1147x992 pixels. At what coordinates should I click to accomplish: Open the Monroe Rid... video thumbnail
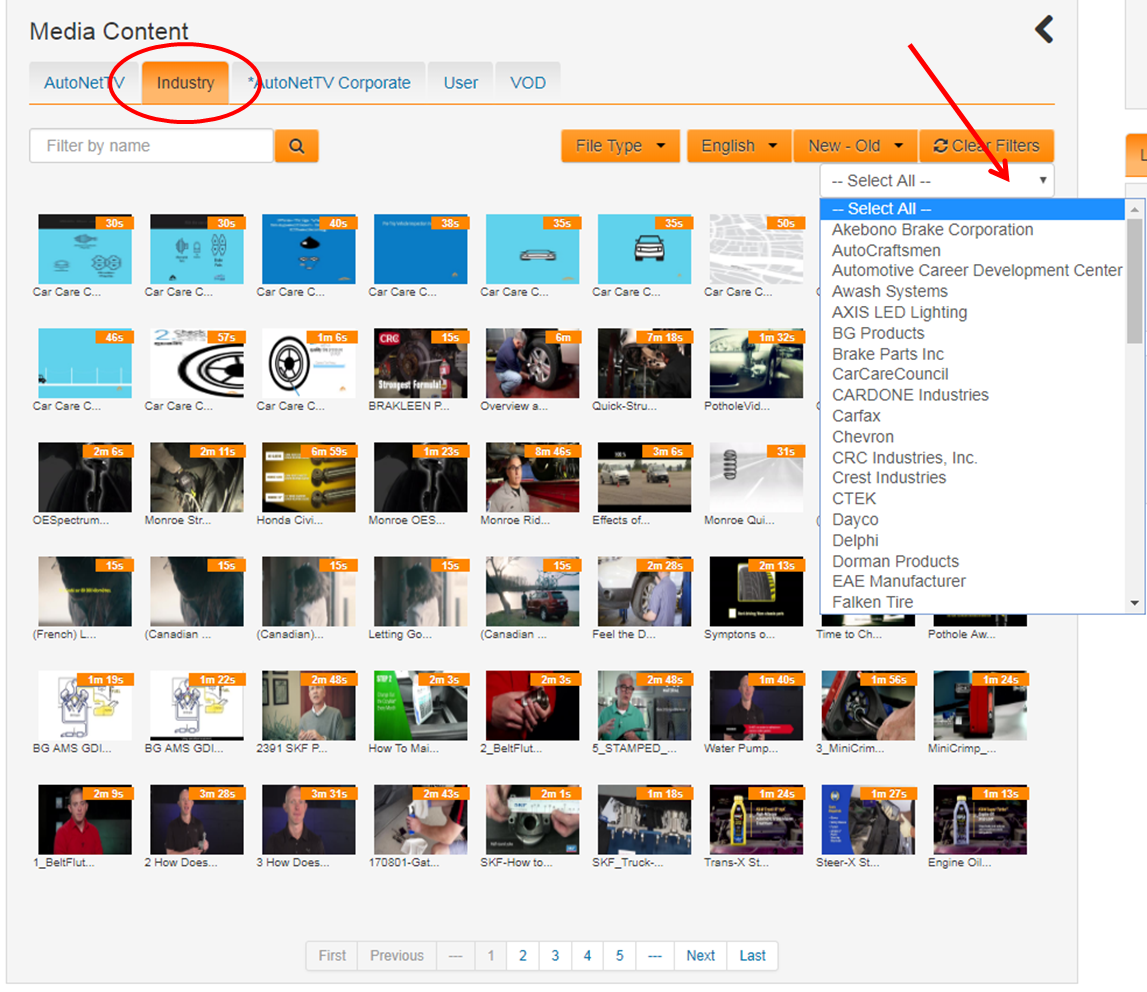[x=533, y=478]
